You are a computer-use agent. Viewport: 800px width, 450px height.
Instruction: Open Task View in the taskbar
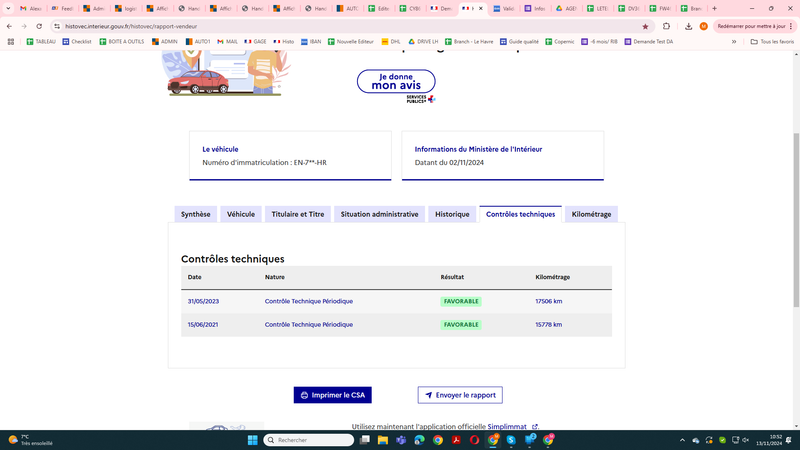point(364,440)
